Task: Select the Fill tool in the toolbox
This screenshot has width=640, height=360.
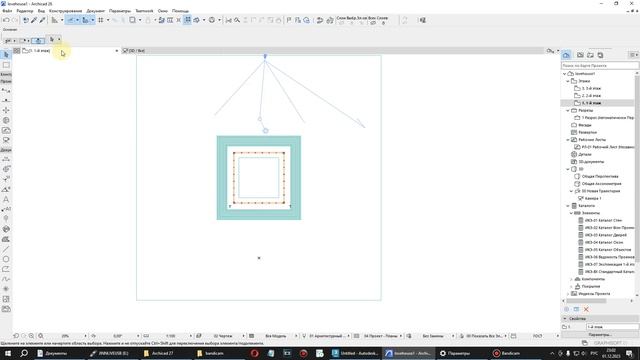Action: pos(6,239)
